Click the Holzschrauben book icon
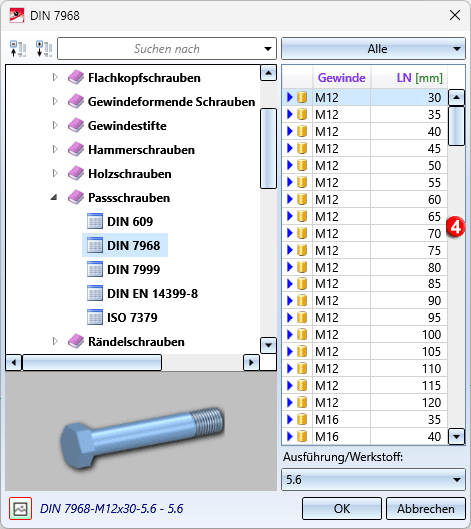471x529 pixels. tap(76, 173)
